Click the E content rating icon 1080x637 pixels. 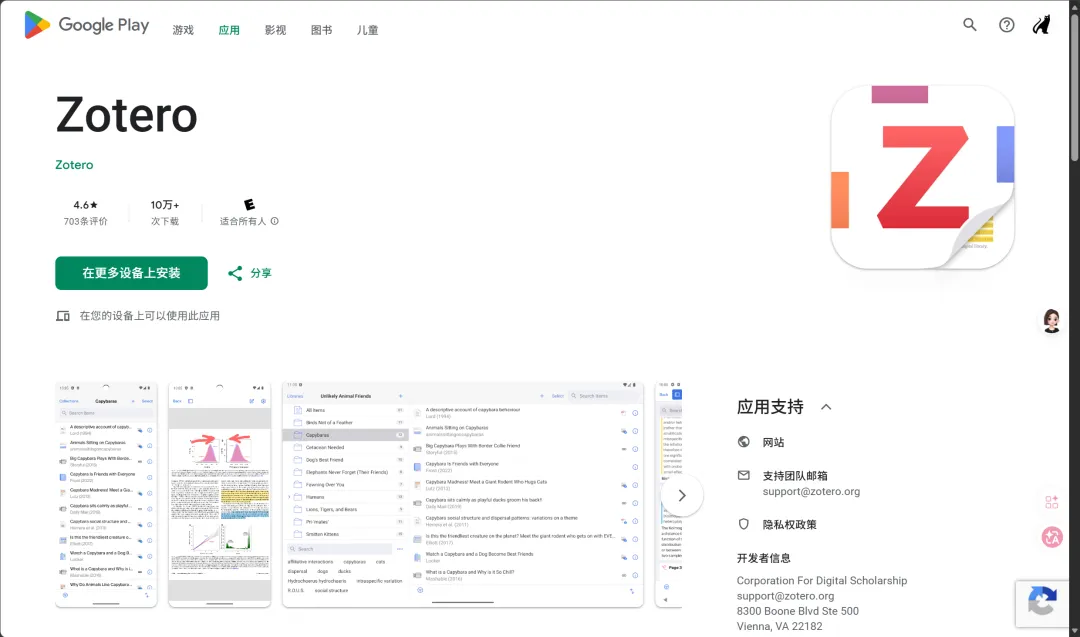pyautogui.click(x=249, y=205)
